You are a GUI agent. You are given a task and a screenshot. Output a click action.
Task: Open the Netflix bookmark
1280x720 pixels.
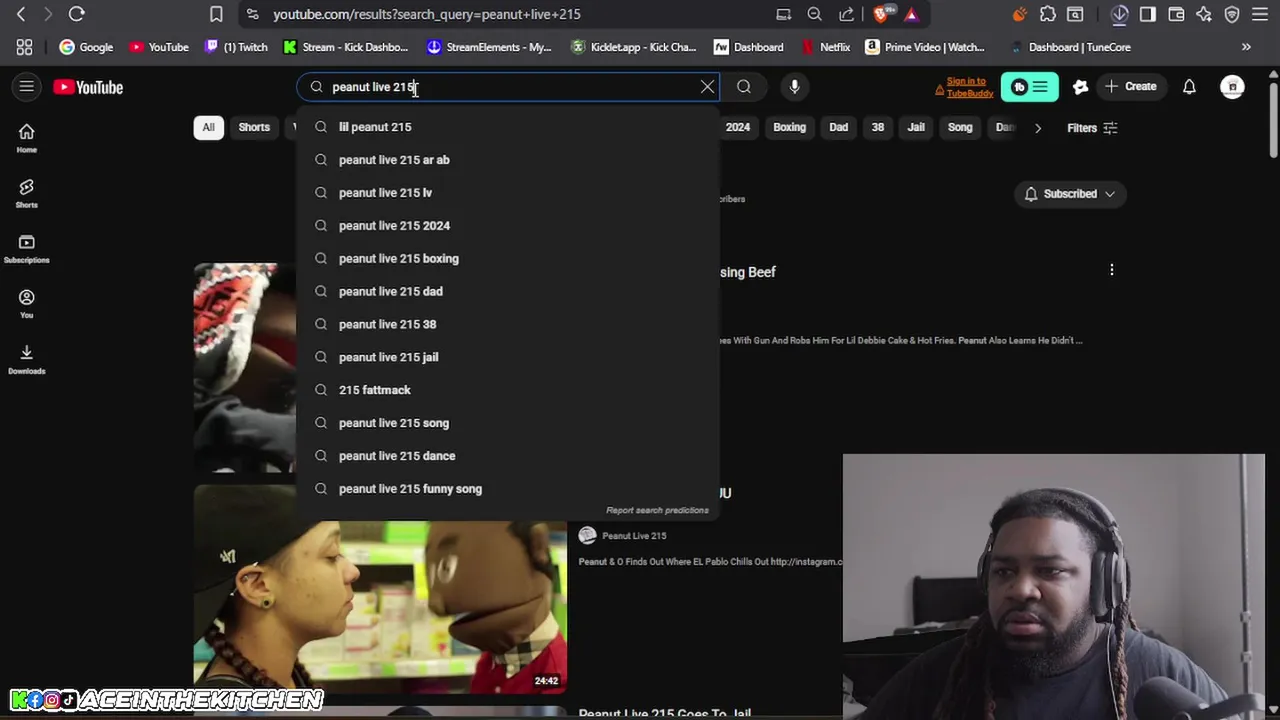click(826, 47)
